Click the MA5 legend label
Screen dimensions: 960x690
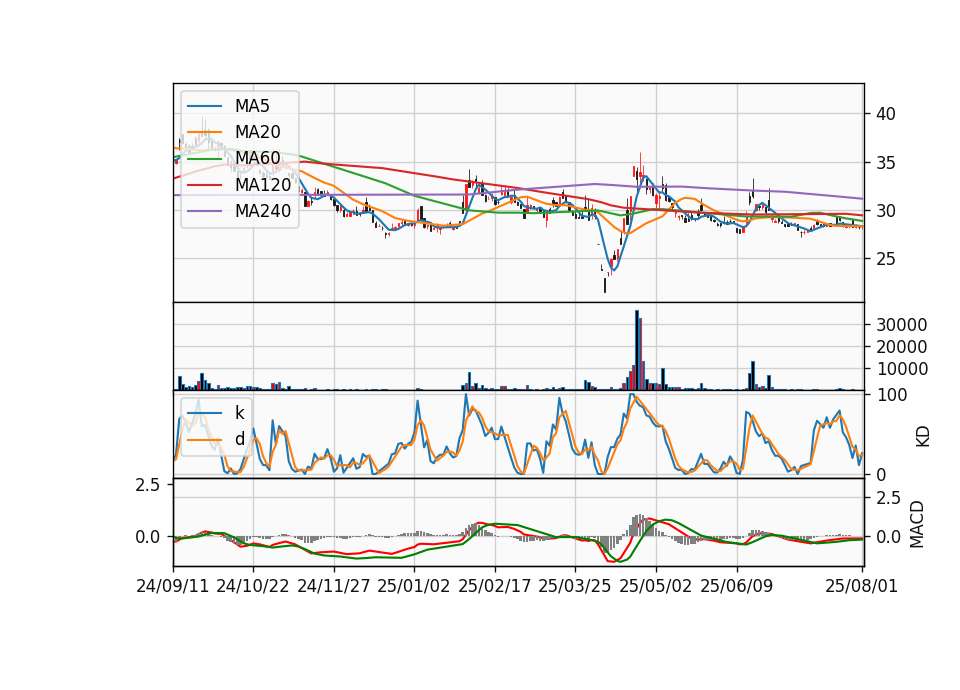[252, 106]
